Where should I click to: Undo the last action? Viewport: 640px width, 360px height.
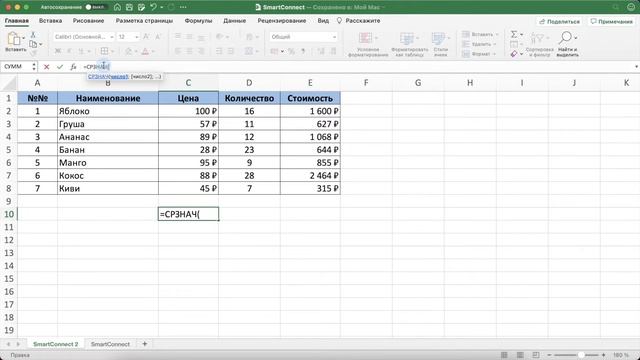153,7
